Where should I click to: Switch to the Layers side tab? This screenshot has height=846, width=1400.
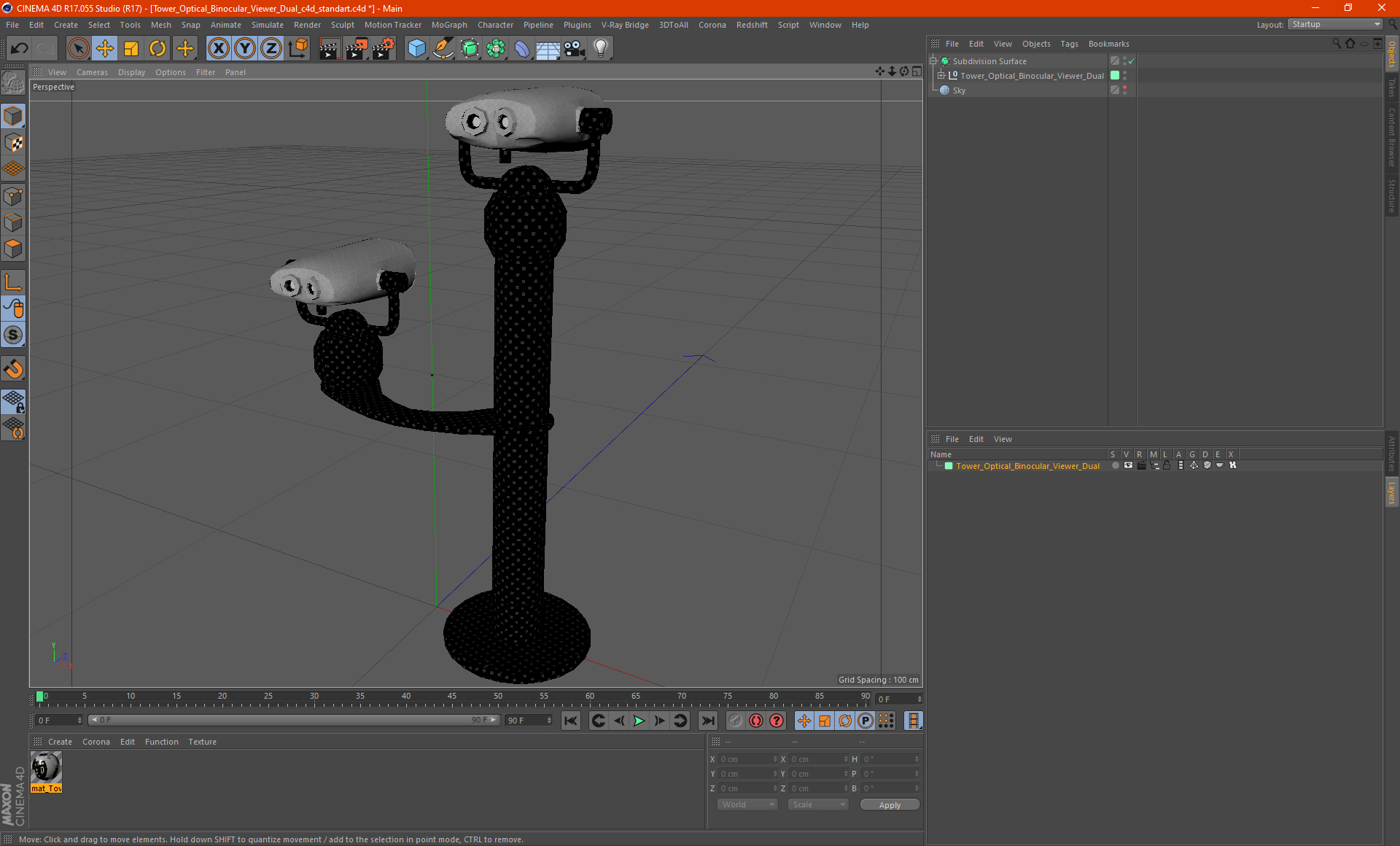1391,492
